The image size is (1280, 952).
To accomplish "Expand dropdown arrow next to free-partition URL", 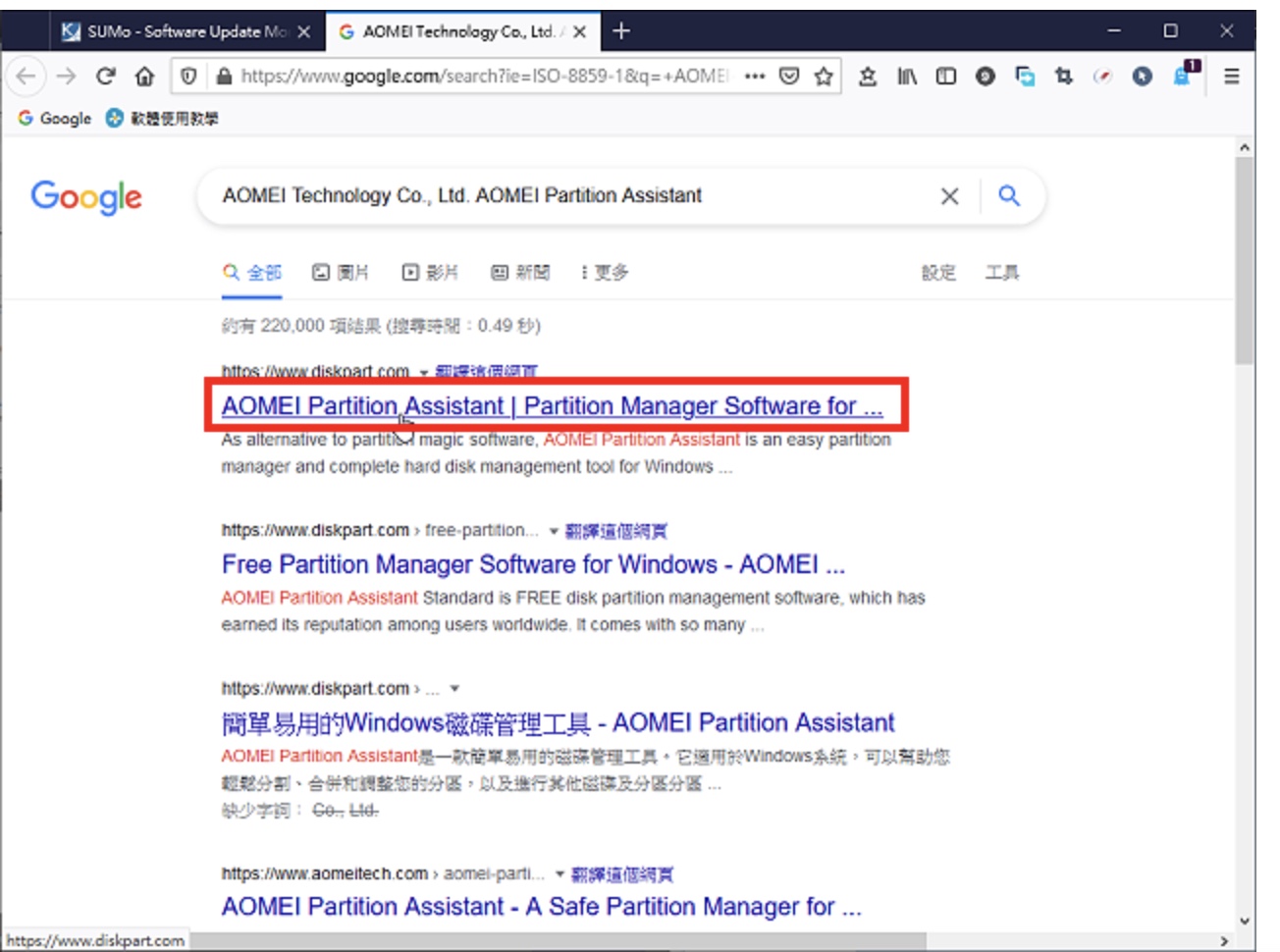I will pos(554,531).
